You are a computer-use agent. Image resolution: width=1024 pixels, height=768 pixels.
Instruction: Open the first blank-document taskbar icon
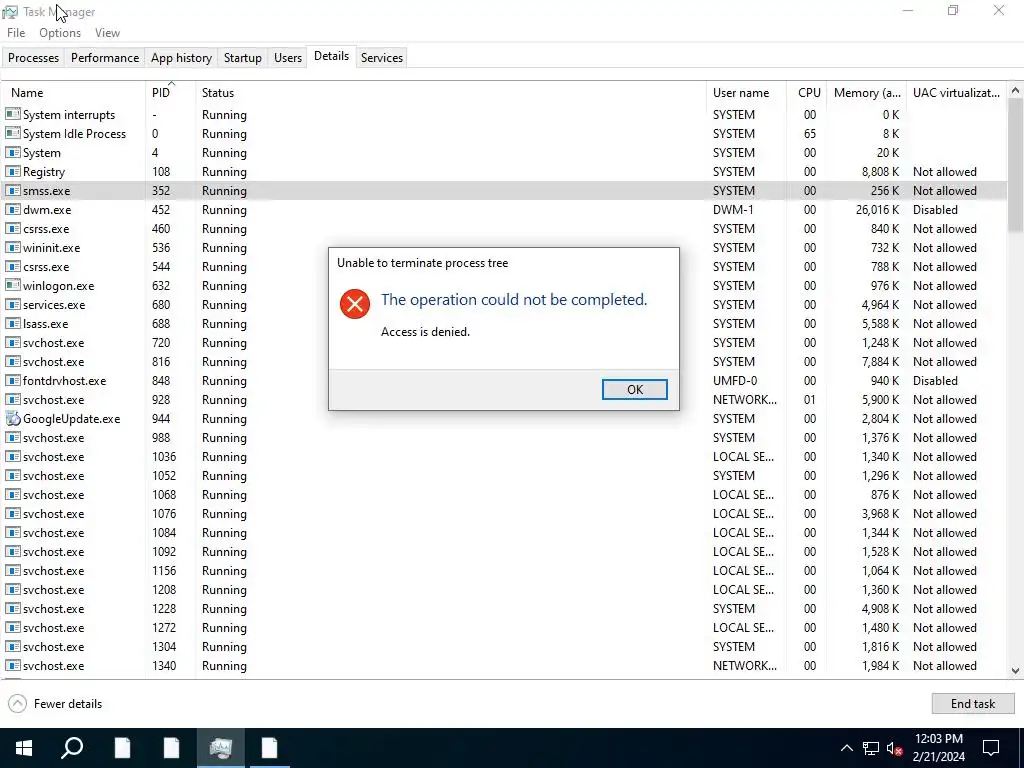point(122,748)
